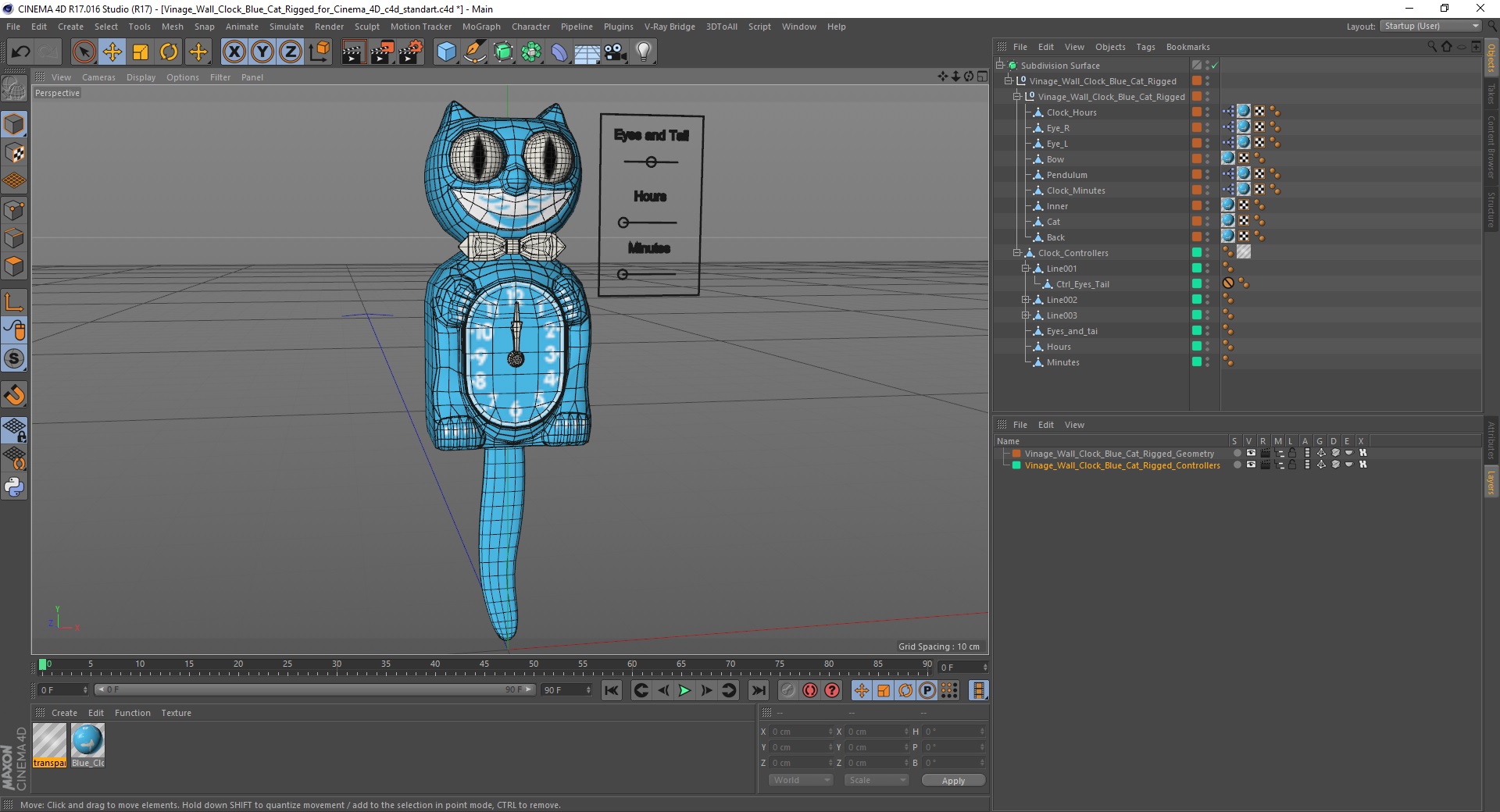Image resolution: width=1500 pixels, height=812 pixels.
Task: Click the Coordinate System icon
Action: coord(320,52)
